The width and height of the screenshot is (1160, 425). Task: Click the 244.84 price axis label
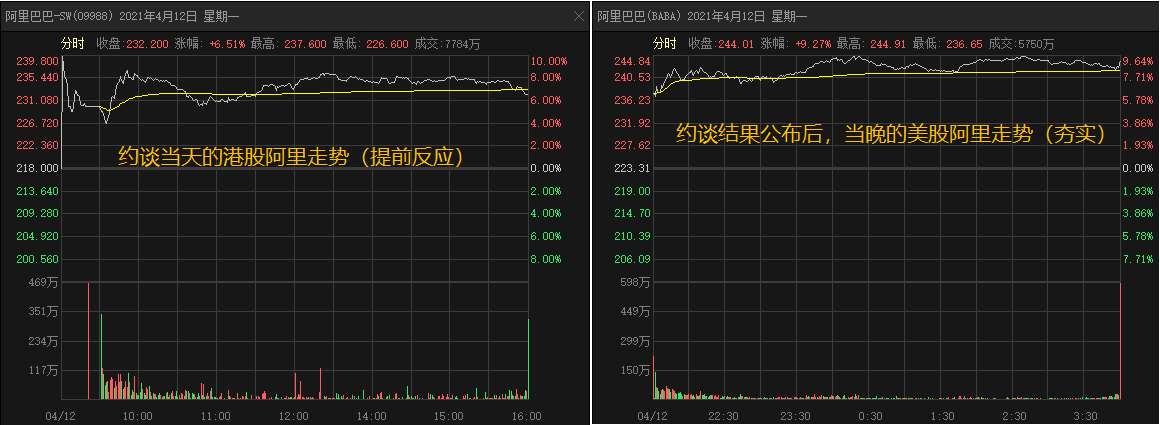pyautogui.click(x=633, y=61)
